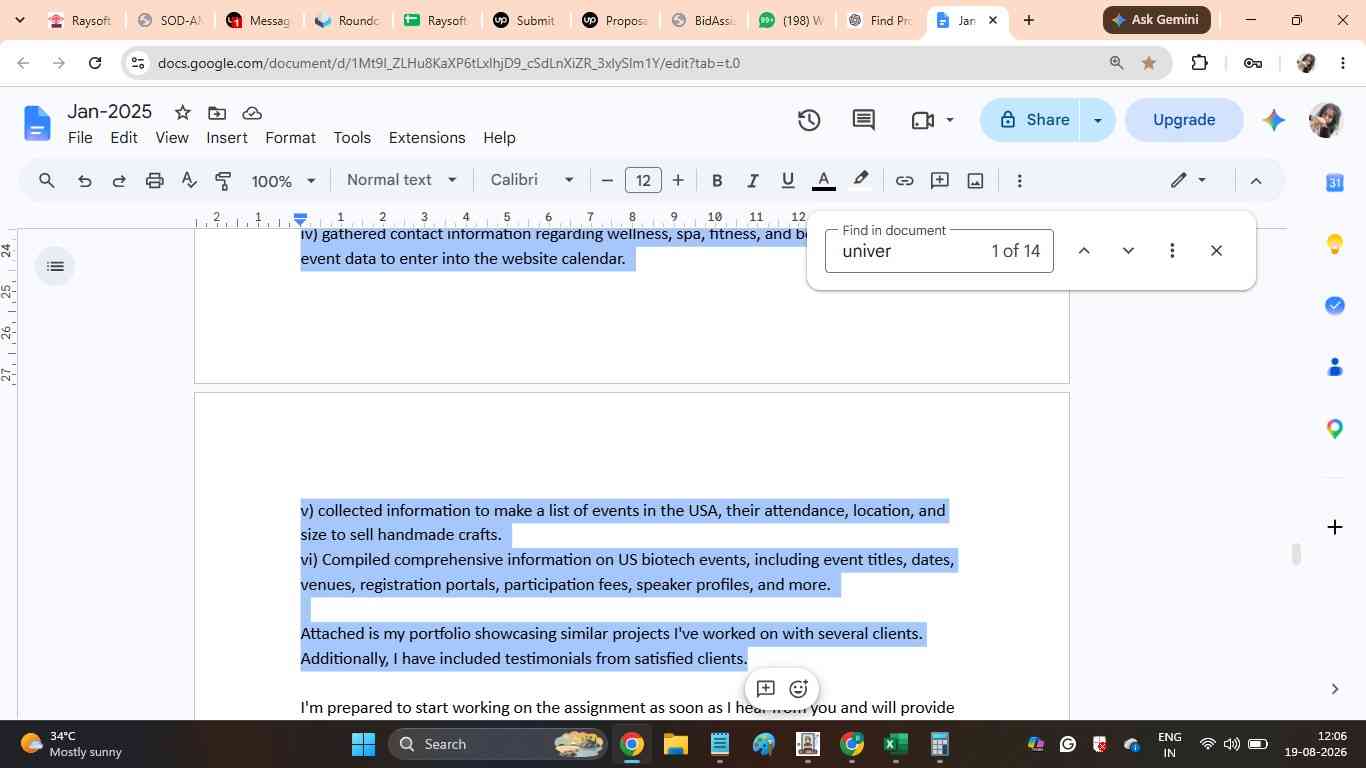
Task: Toggle bold formatting
Action: 716,180
